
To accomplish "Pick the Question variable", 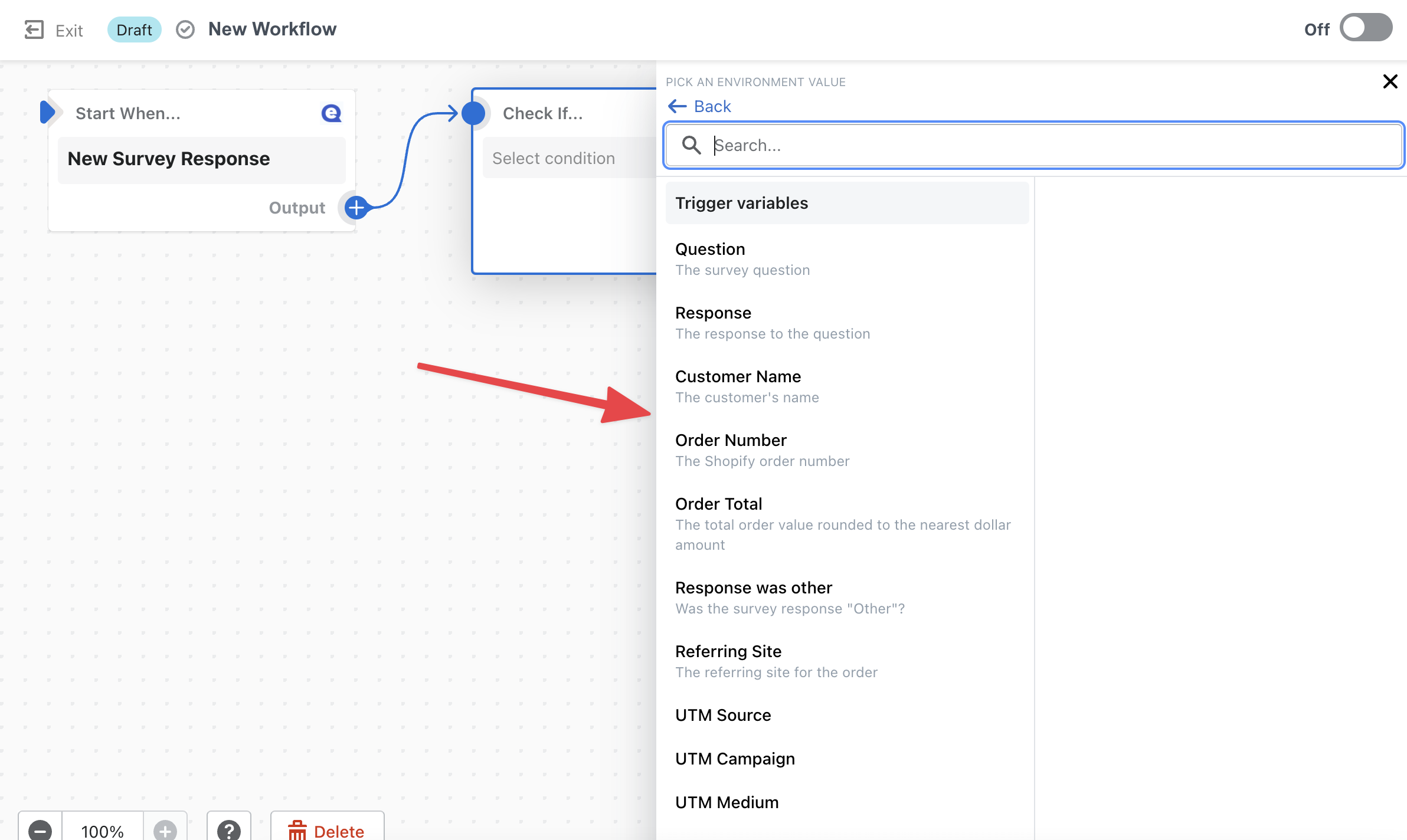I will point(847,259).
